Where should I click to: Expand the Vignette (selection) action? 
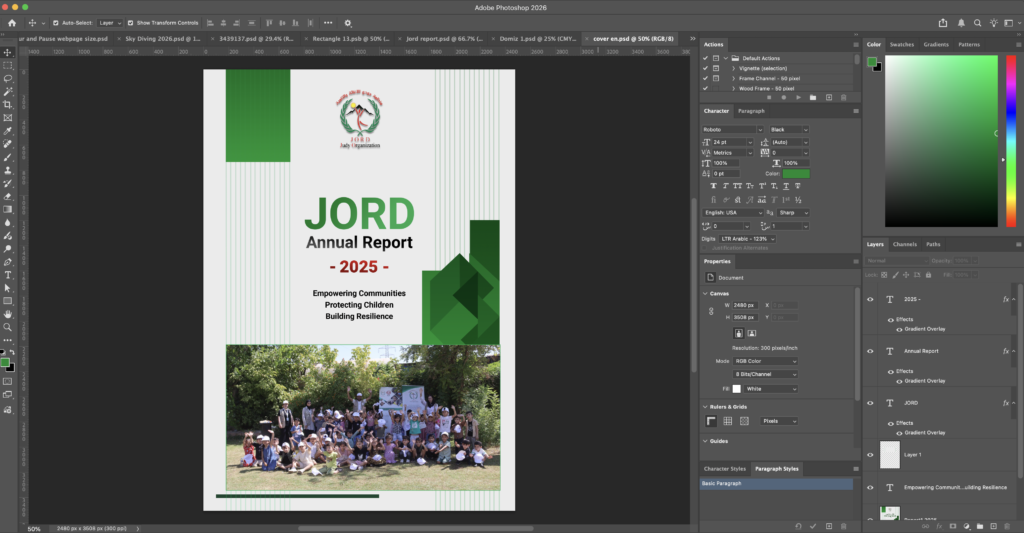click(x=734, y=68)
